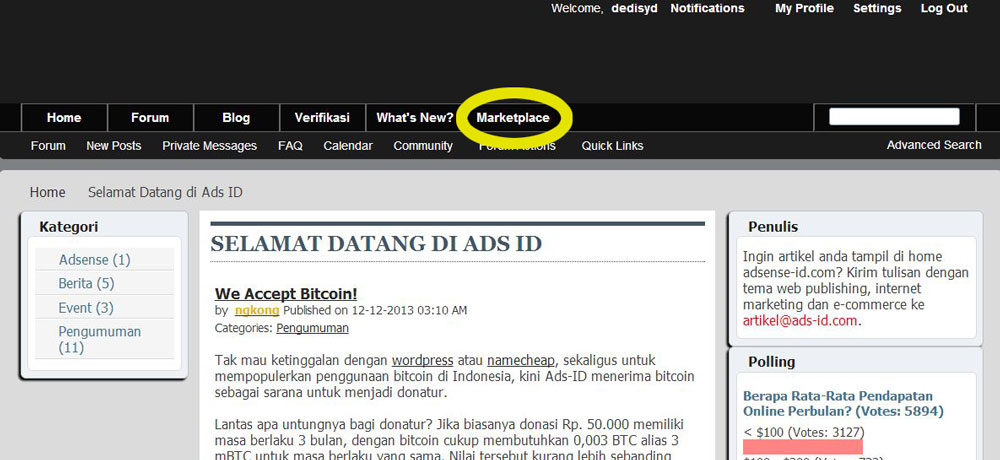Select the Adsense category
Screen dimensions: 1000x460
[94, 260]
